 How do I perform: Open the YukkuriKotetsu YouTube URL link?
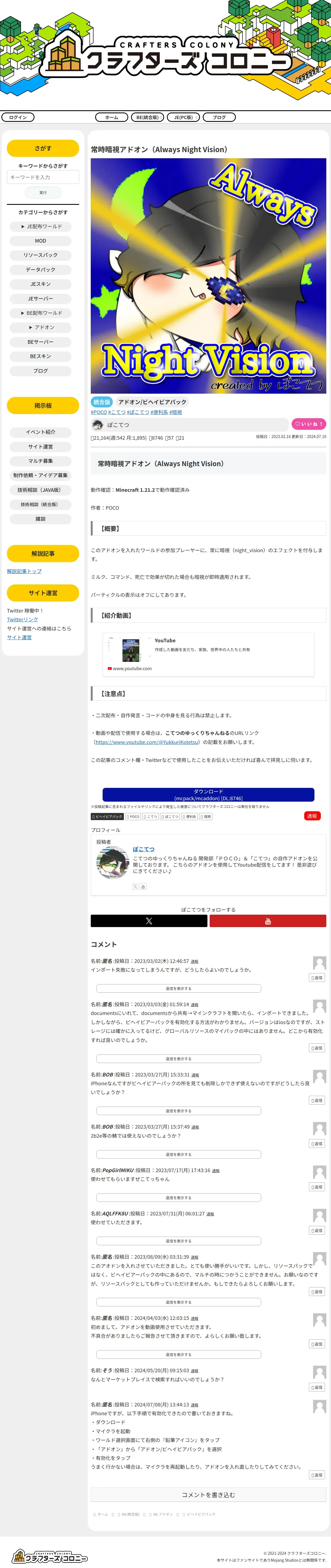click(x=147, y=742)
